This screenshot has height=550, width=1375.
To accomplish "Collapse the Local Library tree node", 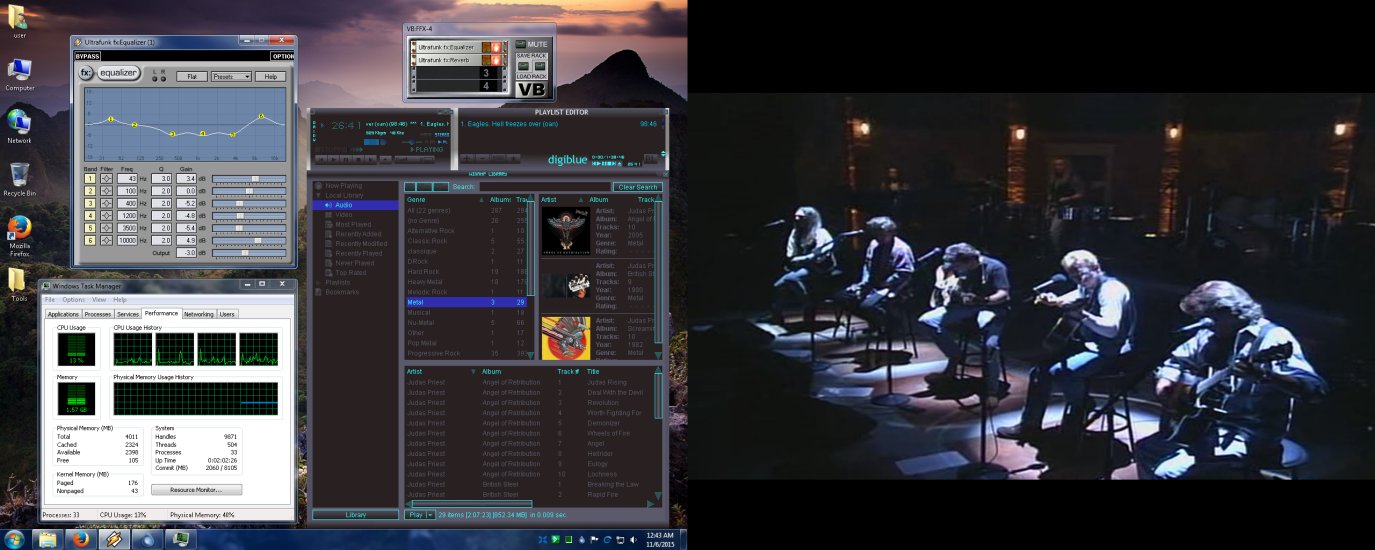I will 318,195.
